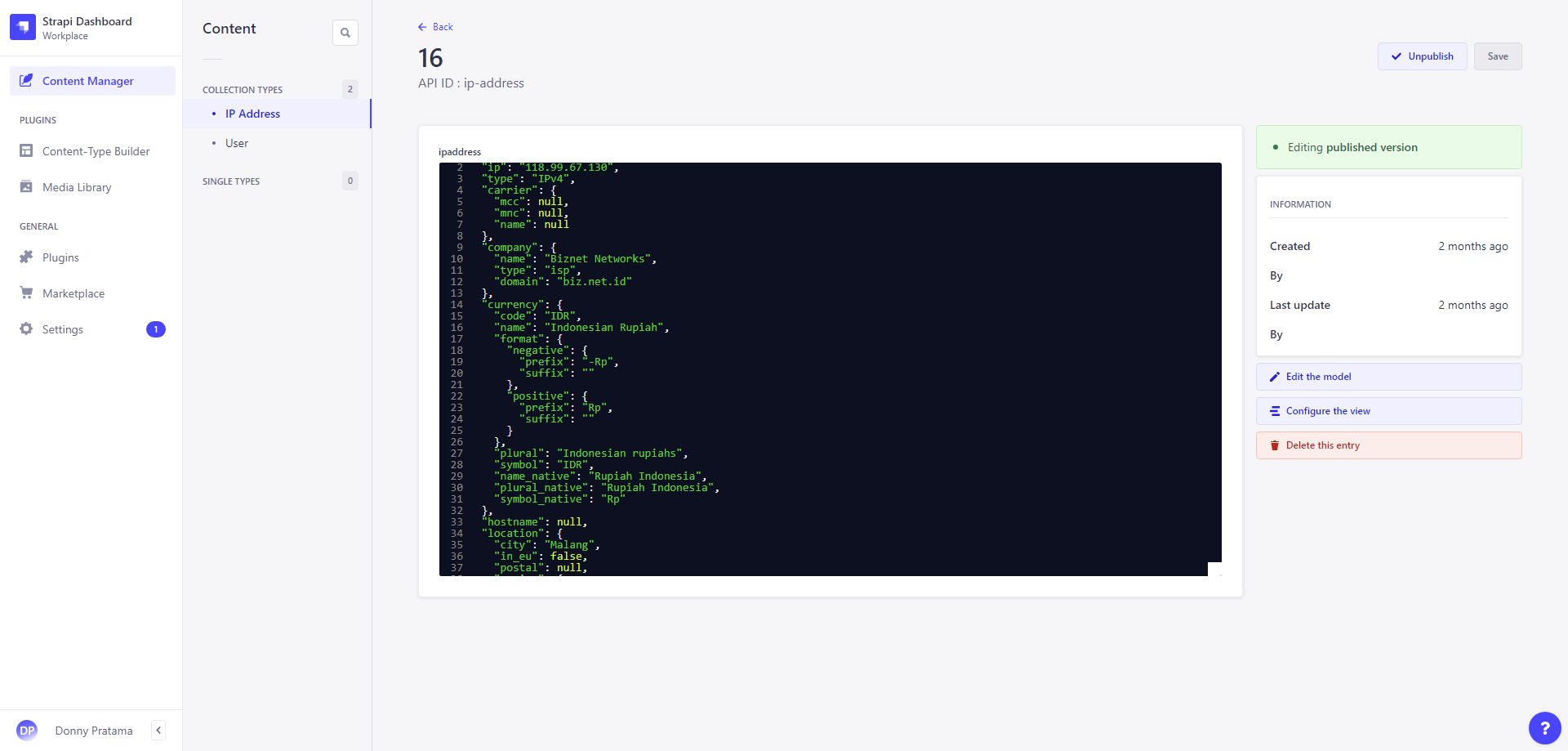Click the Content-Type Builder icon

26,151
